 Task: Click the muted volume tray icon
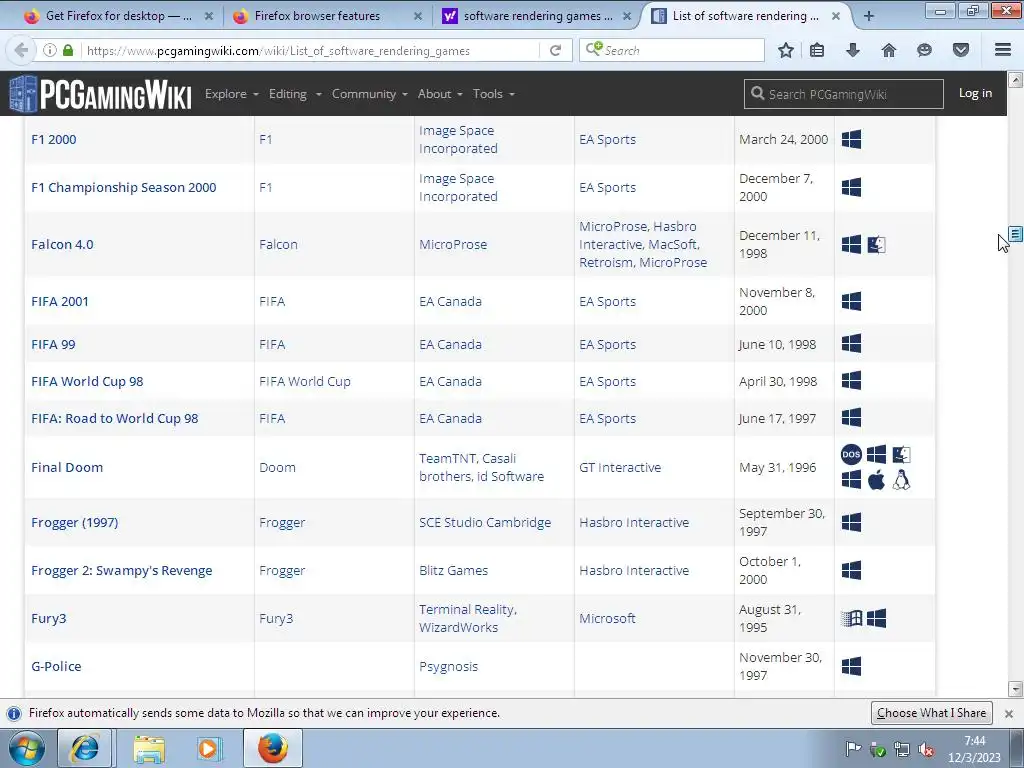[925, 750]
